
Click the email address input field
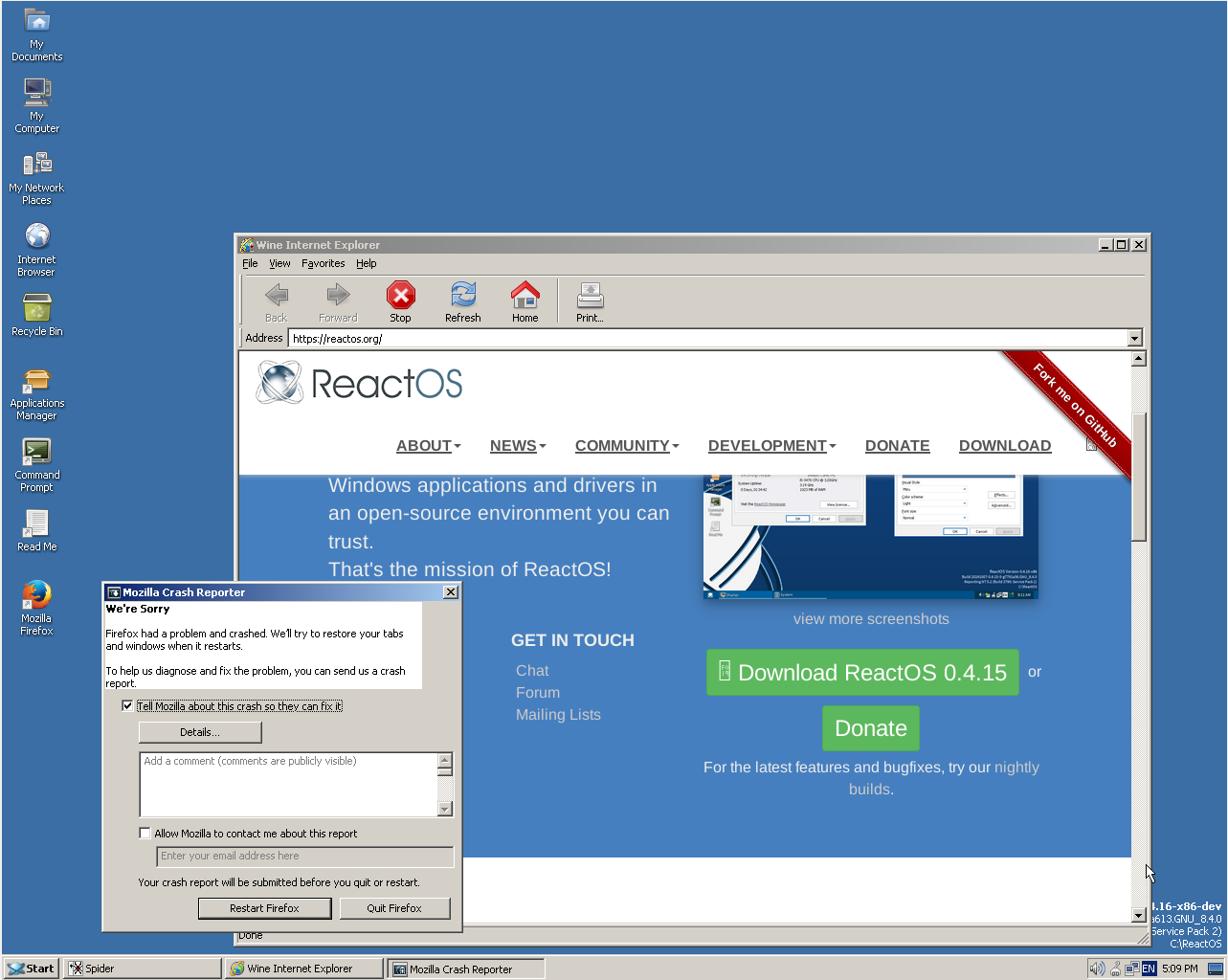(x=304, y=857)
